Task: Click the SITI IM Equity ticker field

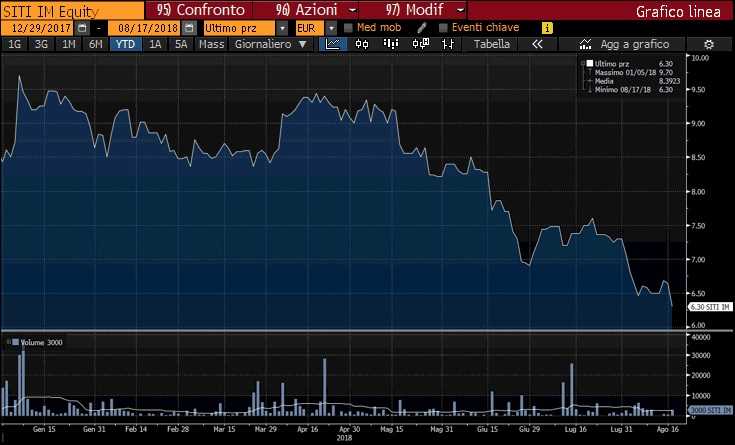Action: (72, 10)
